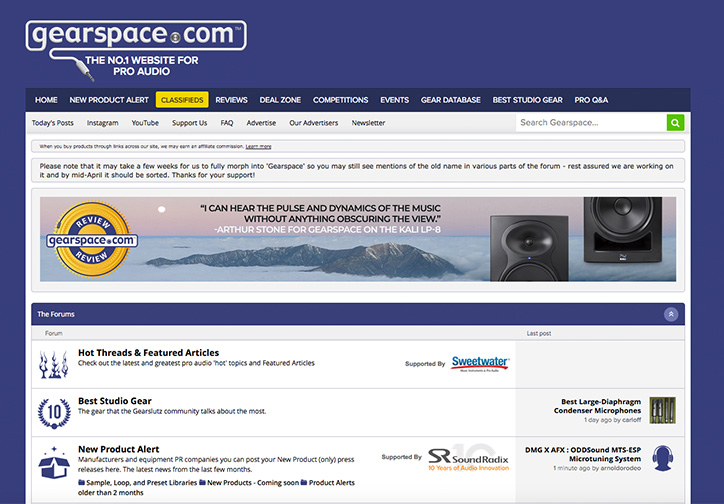Screen dimensions: 724x504
Task: Open New Products - Coming soon subforum
Action: click(x=253, y=483)
